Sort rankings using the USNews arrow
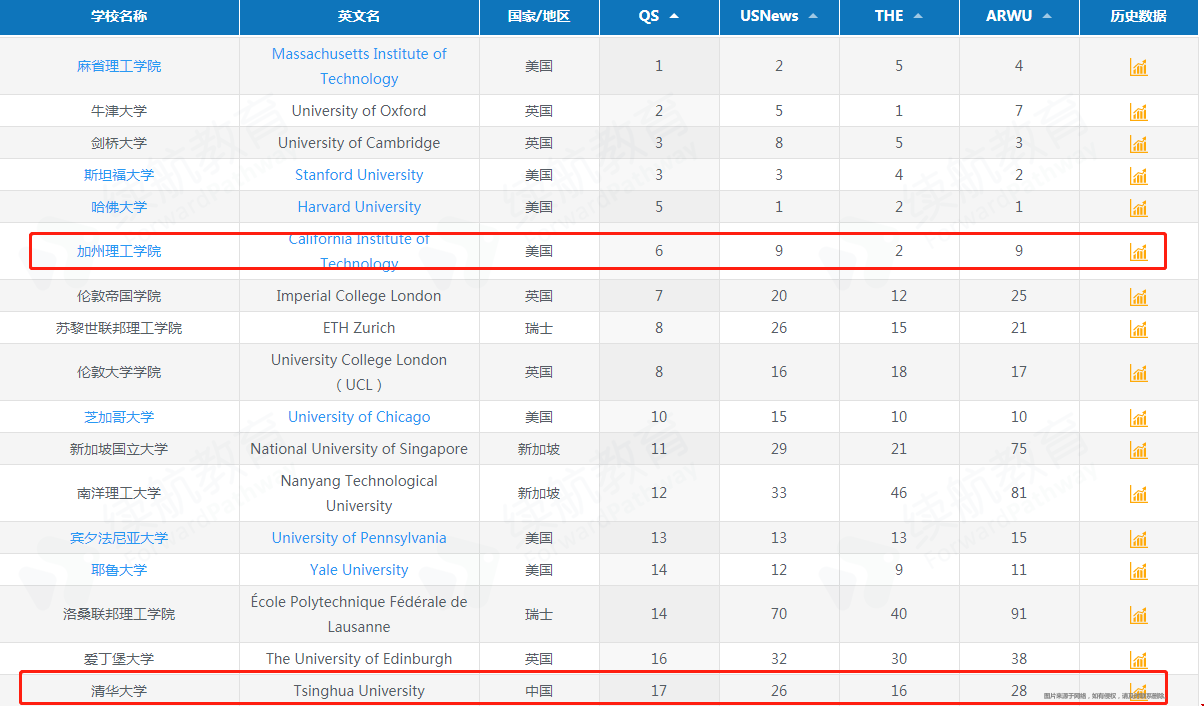The height and width of the screenshot is (706, 1204). tap(812, 16)
